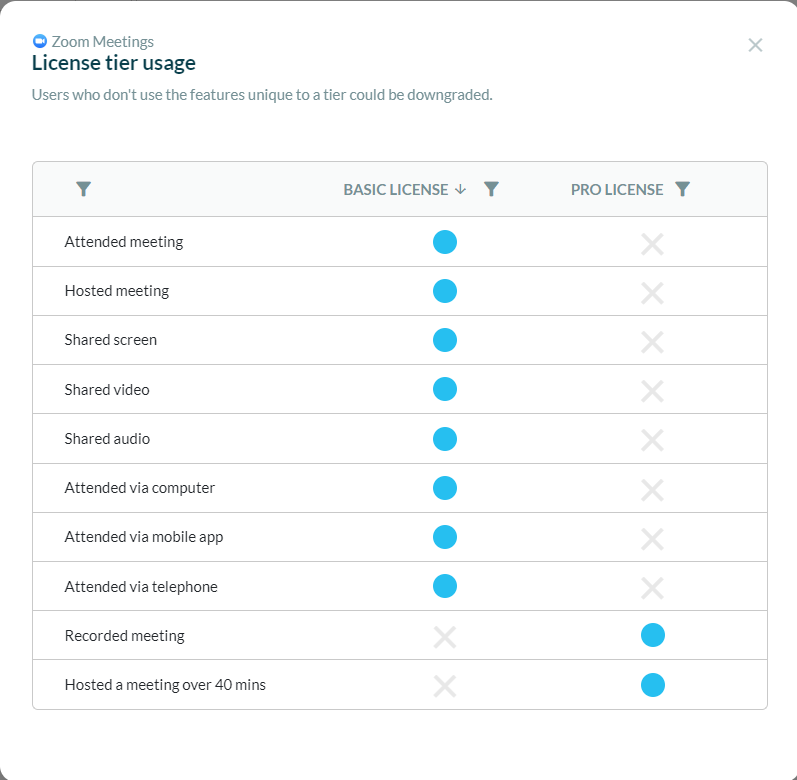Click the blue Pro dot for meetings over 40 mins
The image size is (797, 780).
coord(653,685)
